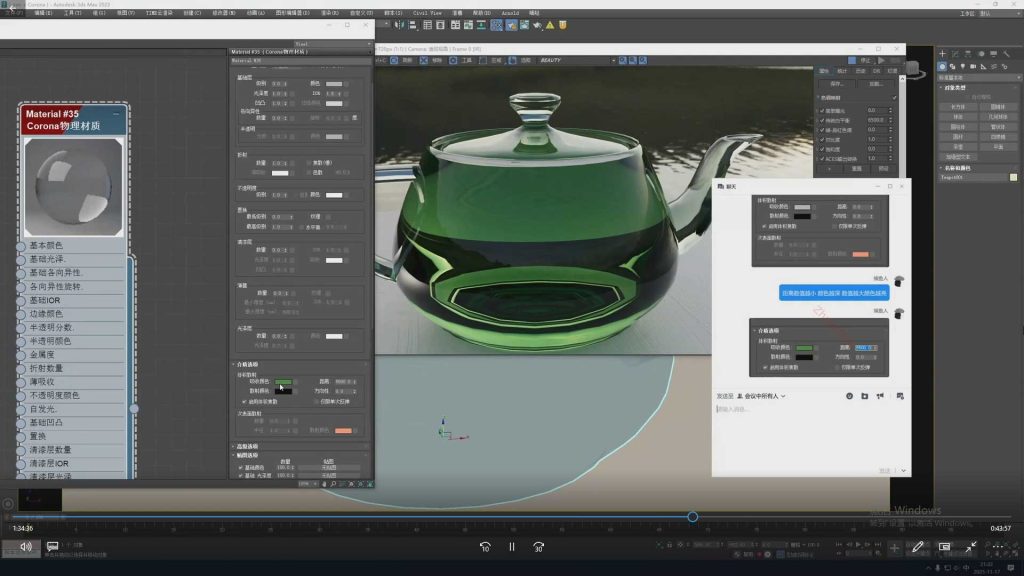
Task: Enable the 仅限单次反弹 checkbox
Action: [x=317, y=402]
